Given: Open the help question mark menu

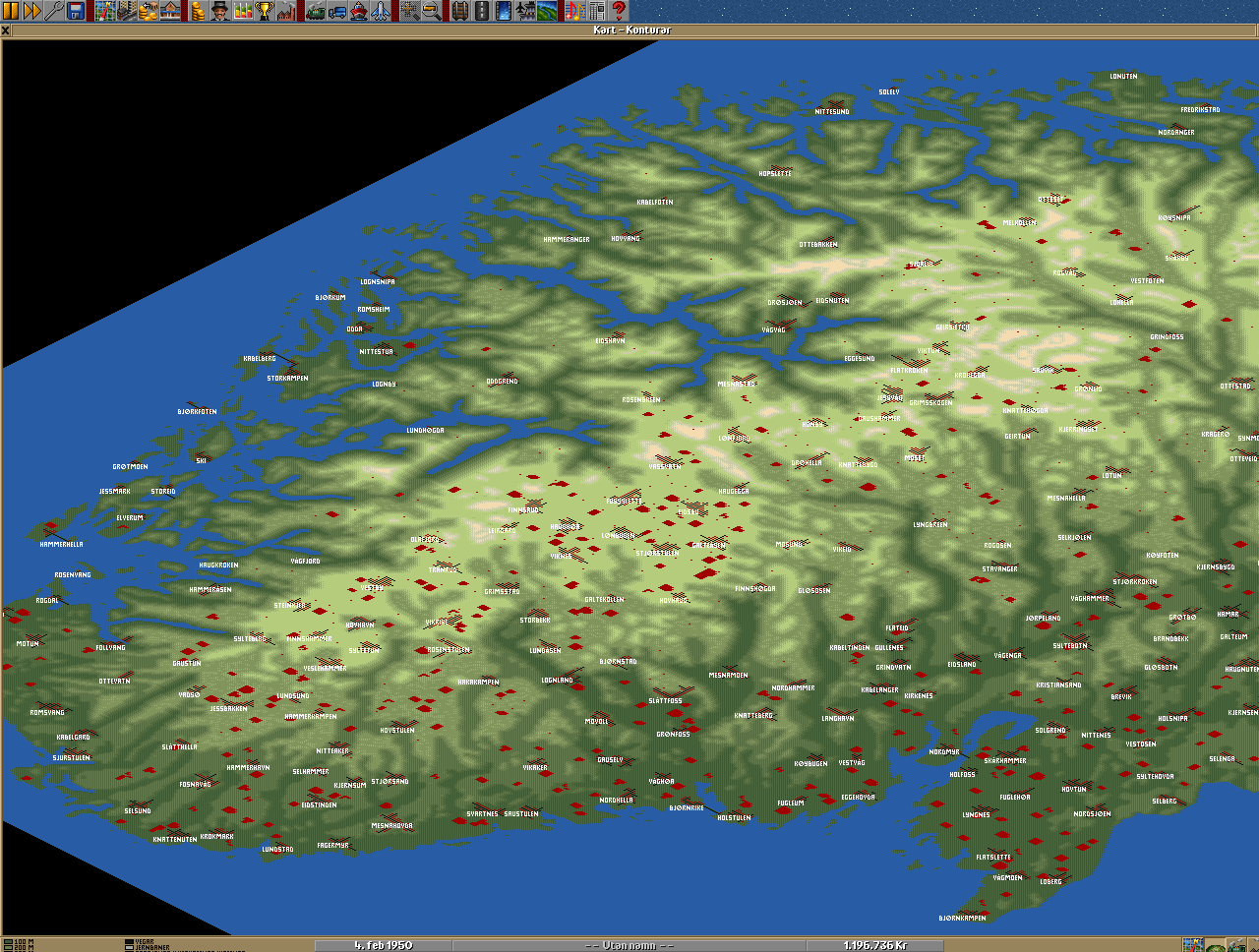Looking at the screenshot, I should pos(618,11).
